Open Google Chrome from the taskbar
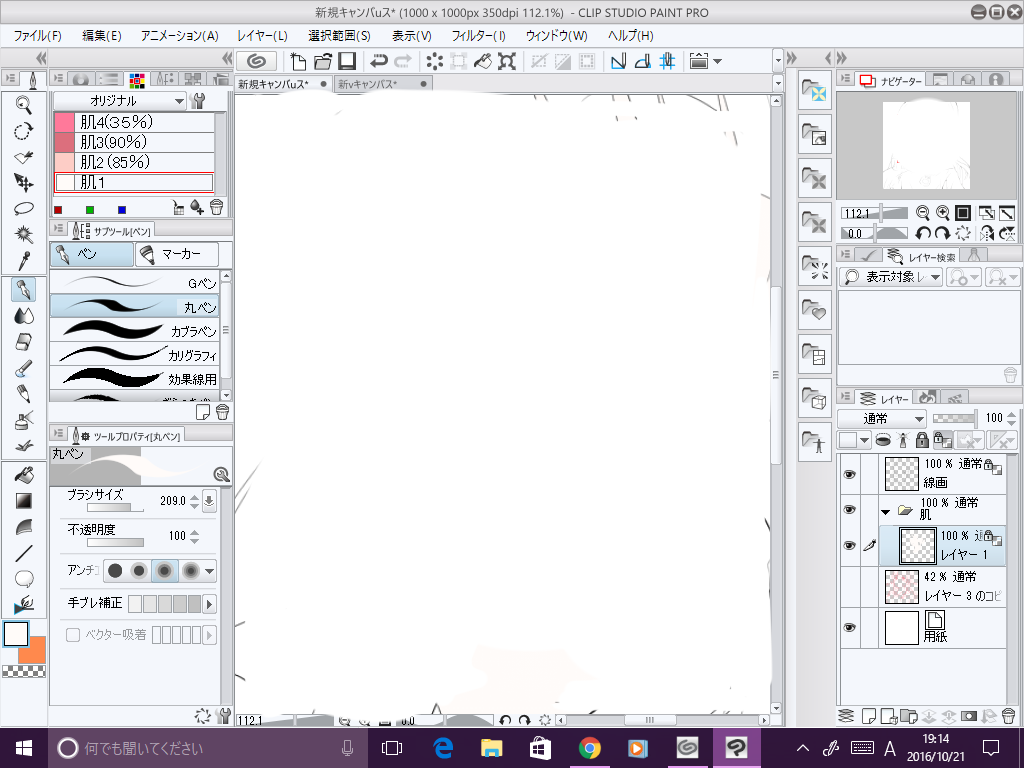The width and height of the screenshot is (1024, 768). [589, 747]
